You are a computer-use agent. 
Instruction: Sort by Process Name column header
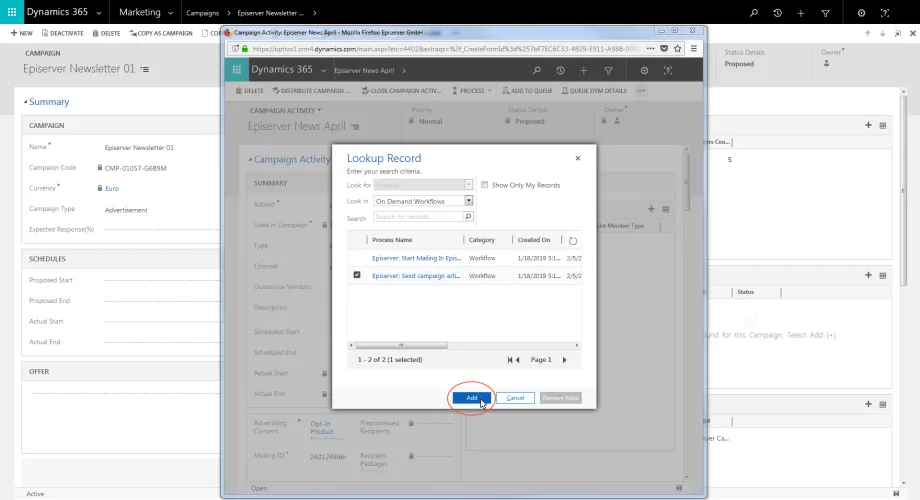pyautogui.click(x=392, y=240)
